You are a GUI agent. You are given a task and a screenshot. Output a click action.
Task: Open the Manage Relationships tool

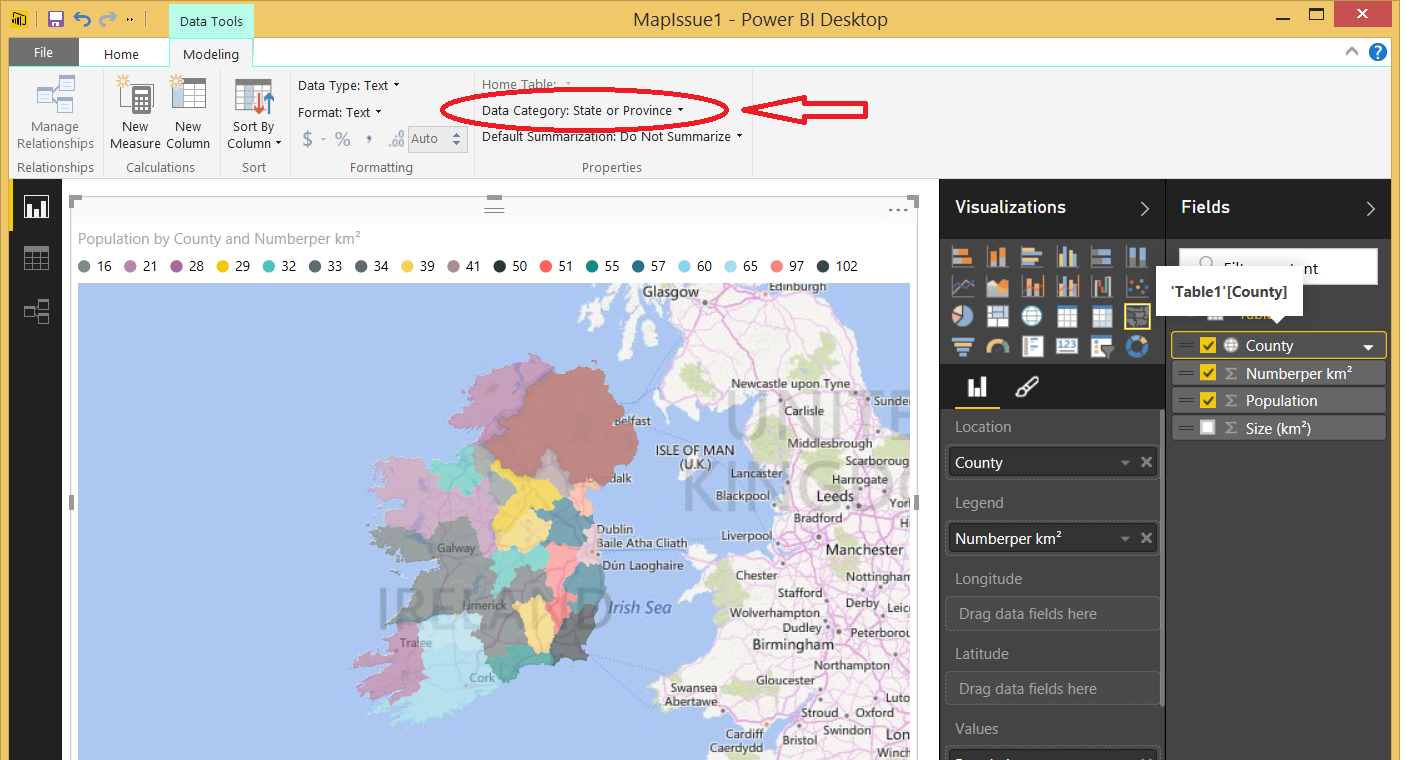[55, 114]
